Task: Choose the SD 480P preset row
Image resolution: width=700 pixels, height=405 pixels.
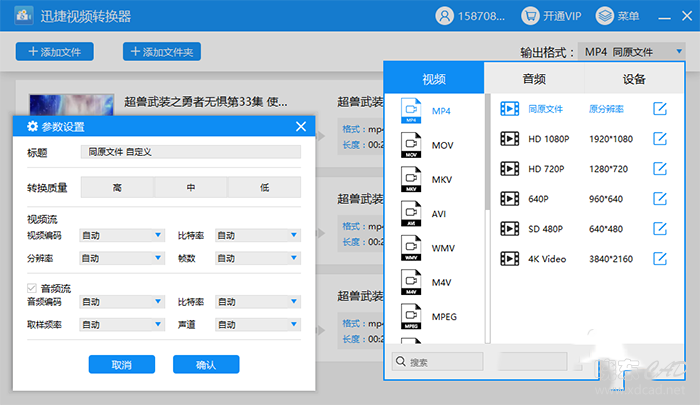Action: 584,229
